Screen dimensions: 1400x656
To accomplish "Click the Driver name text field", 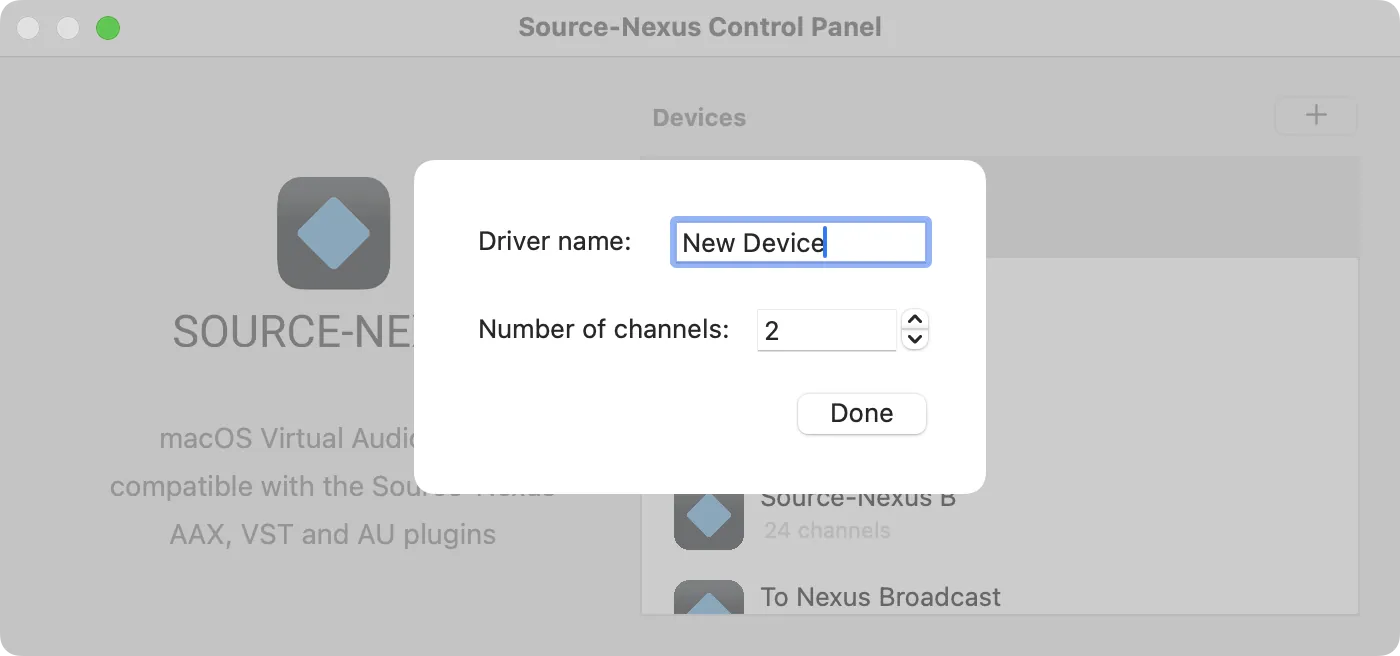I will tap(801, 242).
